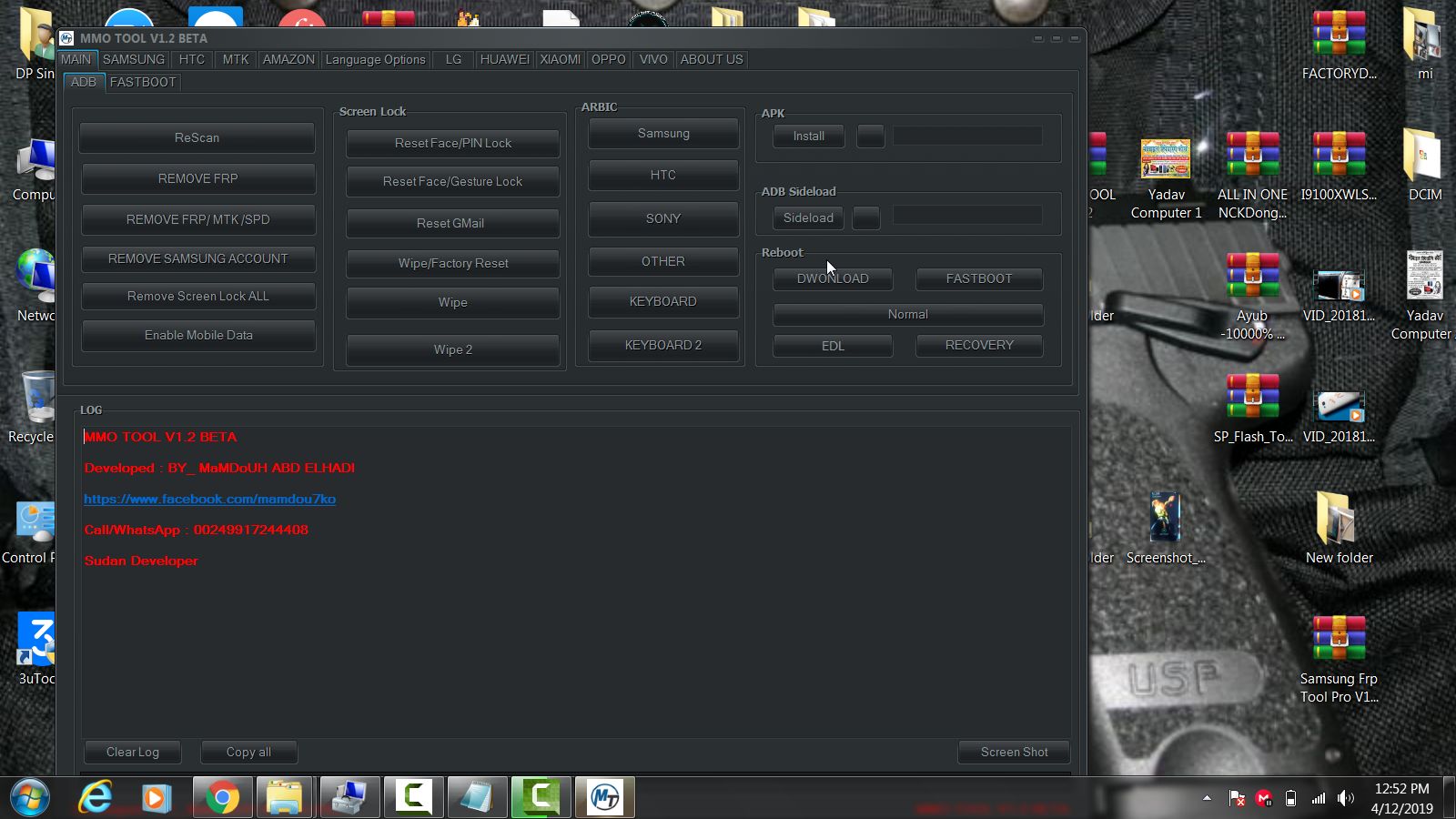Click REMOVE FRP/ MTK /SPD button

click(x=198, y=220)
